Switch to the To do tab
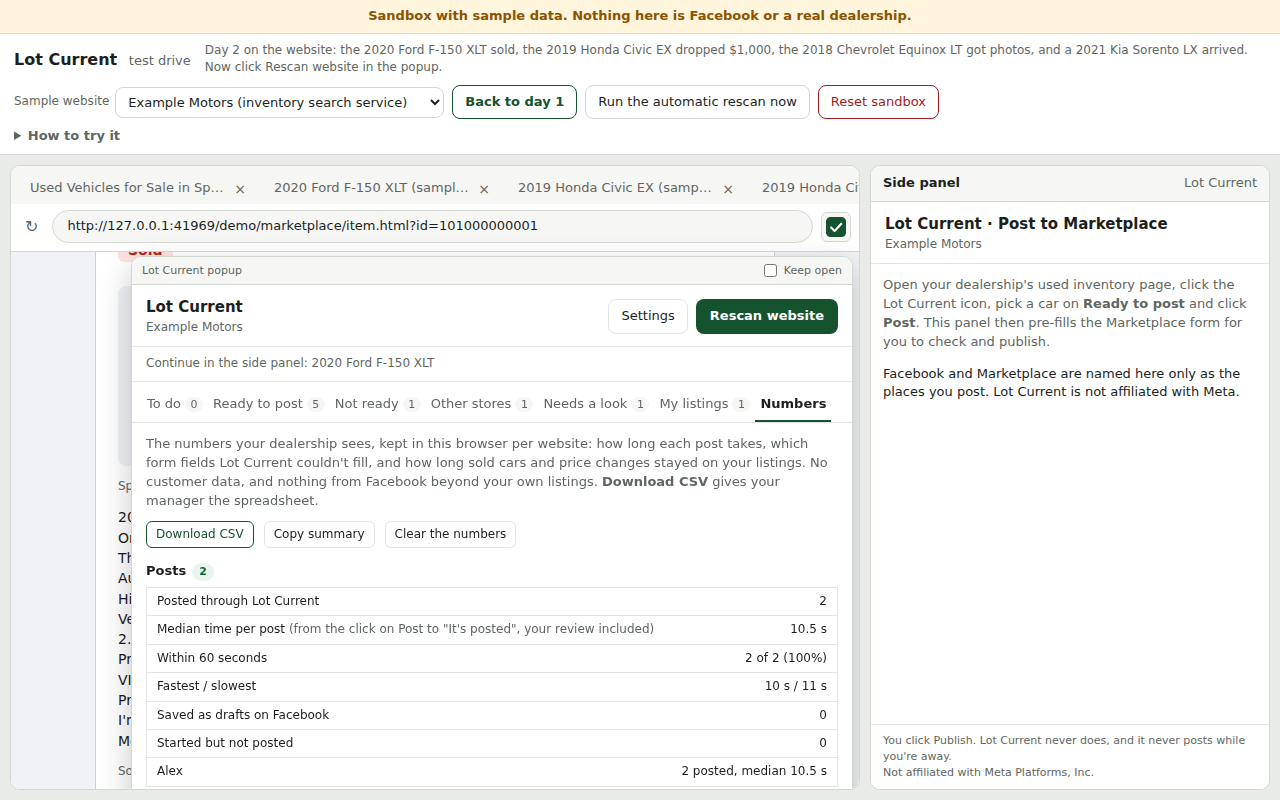The image size is (1280, 800). click(173, 404)
